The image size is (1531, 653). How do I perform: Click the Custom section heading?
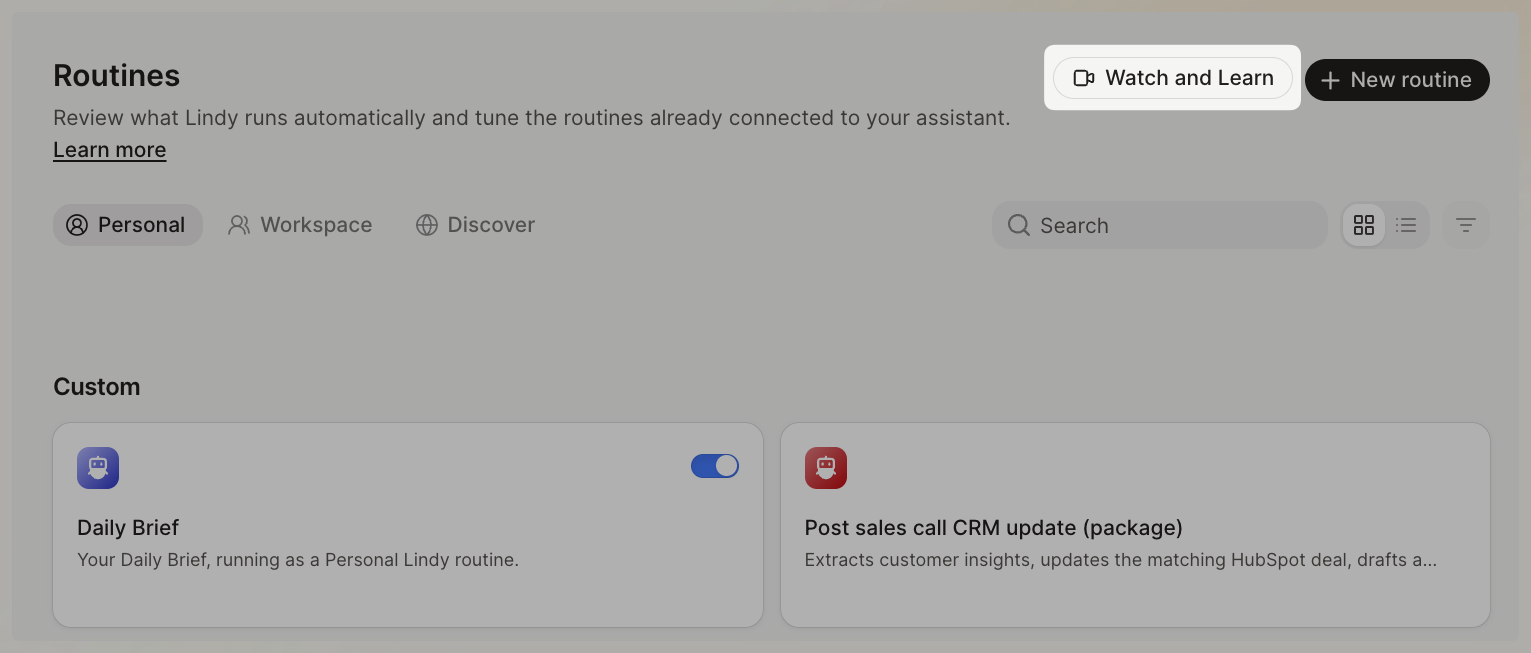tap(97, 387)
